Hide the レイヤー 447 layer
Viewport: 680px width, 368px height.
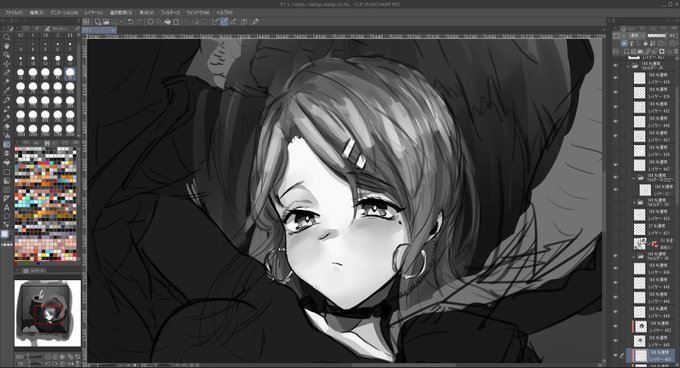point(615,165)
